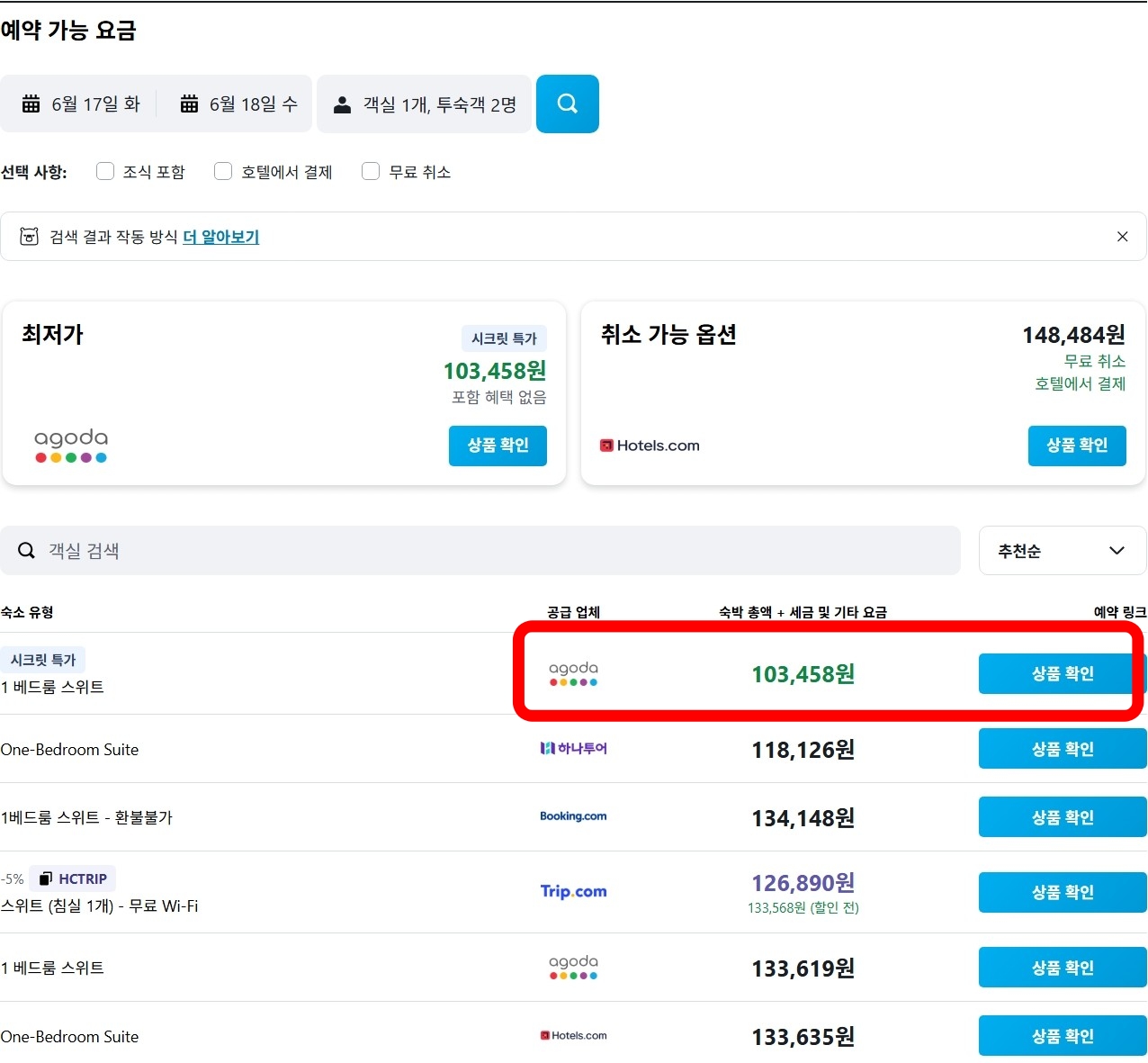Viewport: 1148px width, 1063px height.
Task: Enable the 무료 취소 filter
Action: coord(371,171)
